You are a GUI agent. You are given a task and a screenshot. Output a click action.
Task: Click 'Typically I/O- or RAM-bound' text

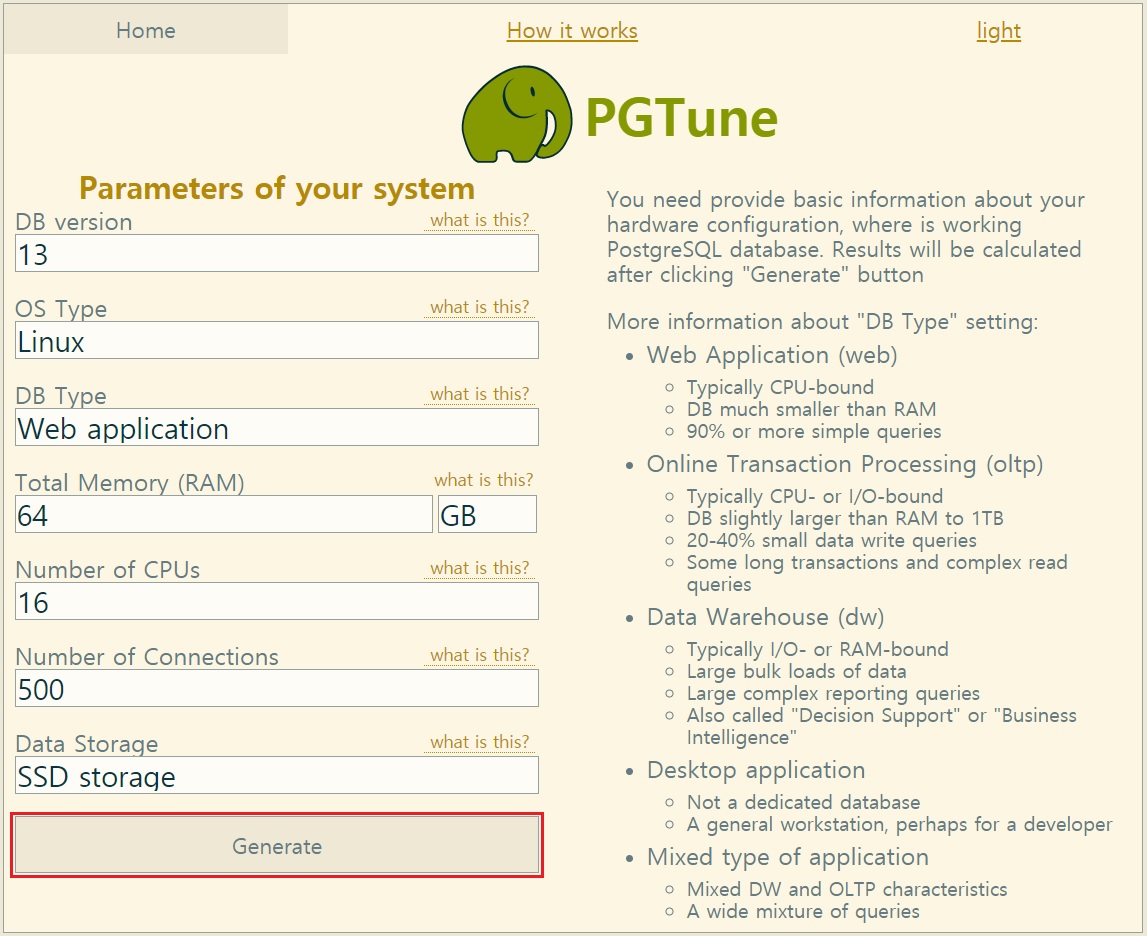click(817, 649)
